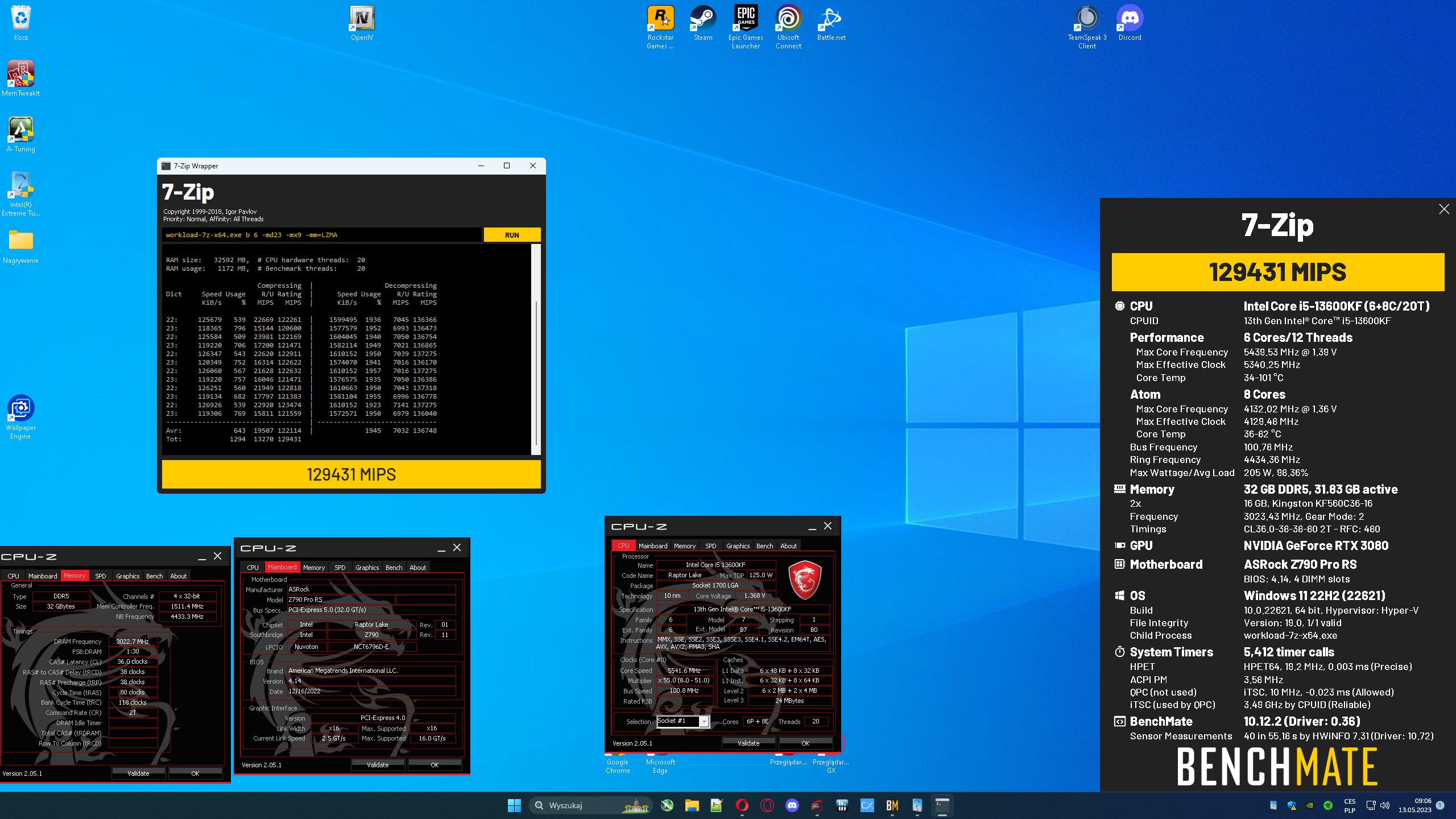
Task: Launch Rockstar Games desktop icon
Action: coord(660,27)
